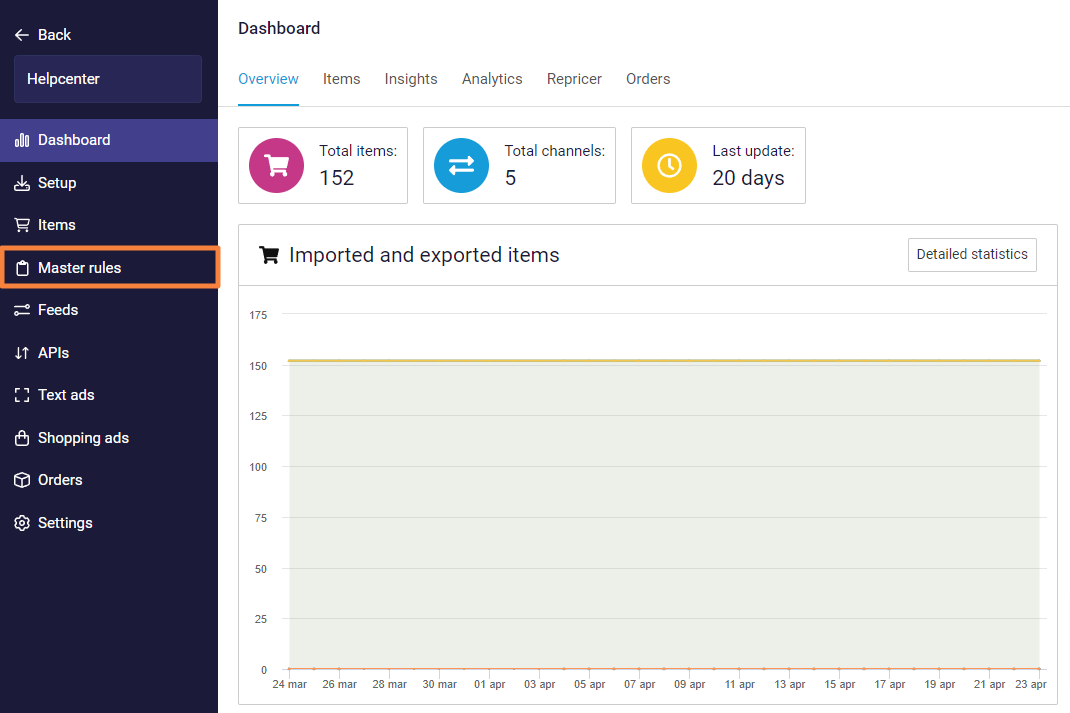This screenshot has height=713, width=1070.
Task: Click the Setup download icon
Action: click(x=22, y=183)
